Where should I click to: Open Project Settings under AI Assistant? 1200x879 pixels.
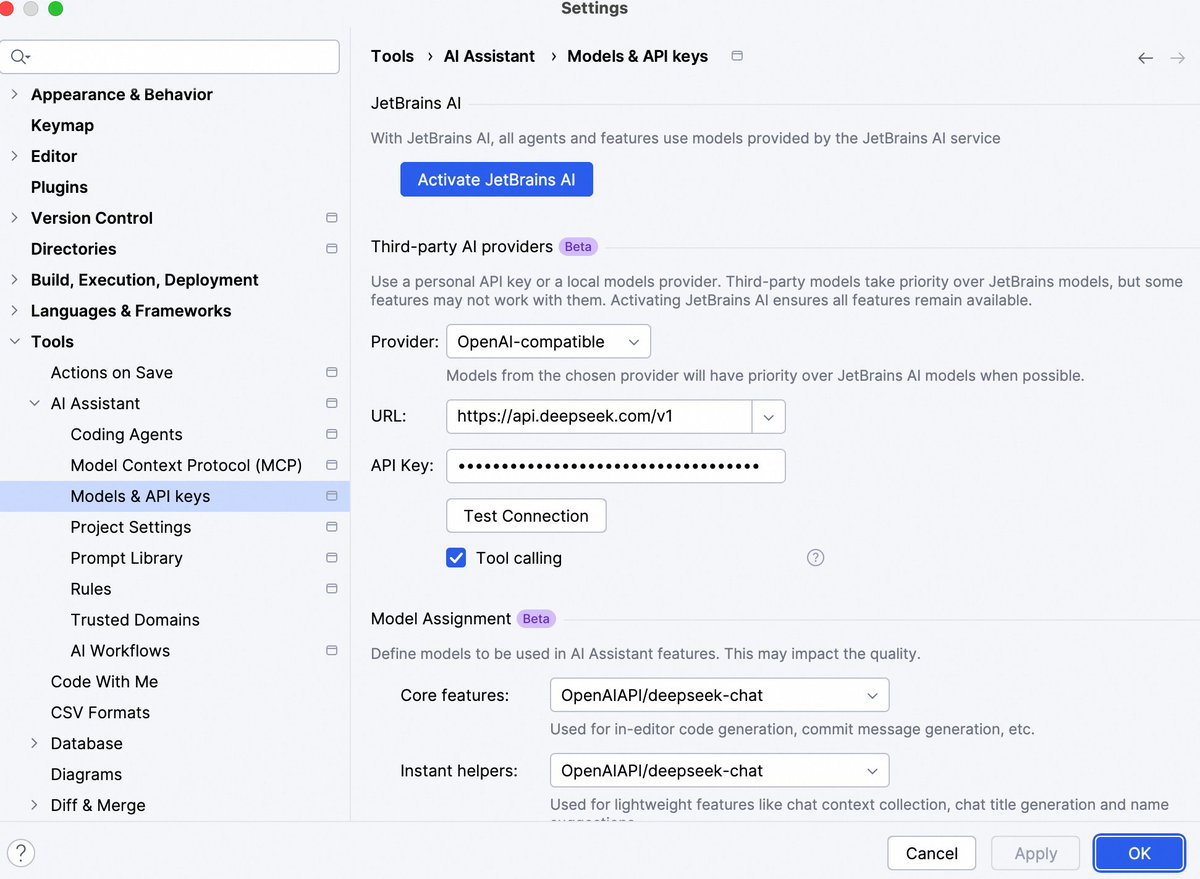pyautogui.click(x=131, y=527)
